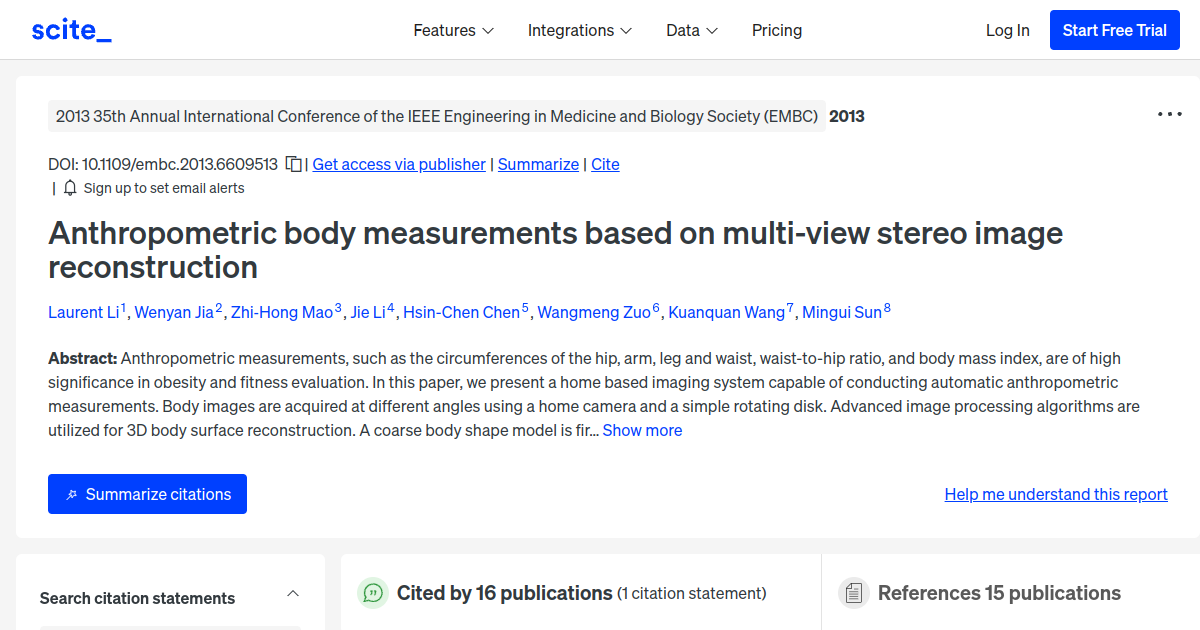Click the conference name banner
The width and height of the screenshot is (1200, 630).
pos(435,115)
